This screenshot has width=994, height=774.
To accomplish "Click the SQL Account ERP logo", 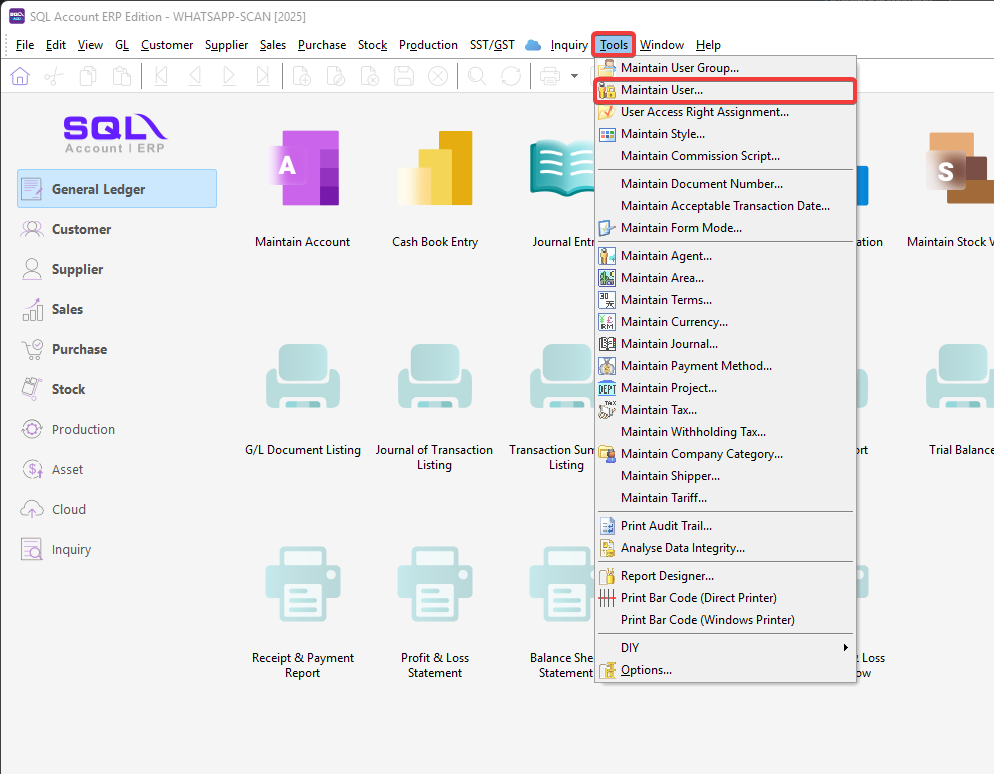I will 115,134.
